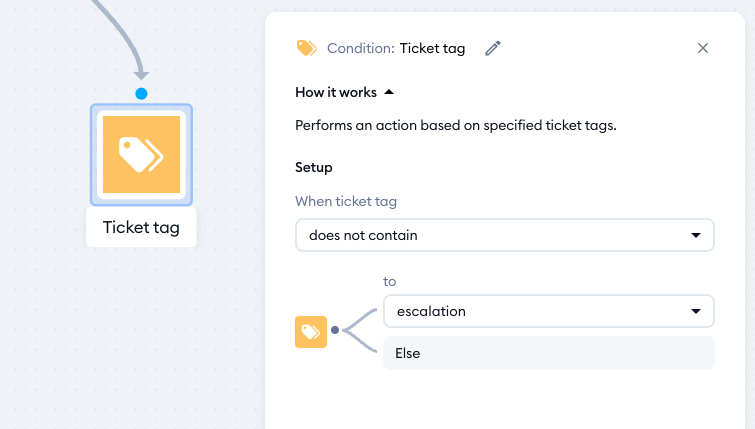
Task: Click the arrow of the 'does not contain' dropdown
Action: [x=696, y=235]
